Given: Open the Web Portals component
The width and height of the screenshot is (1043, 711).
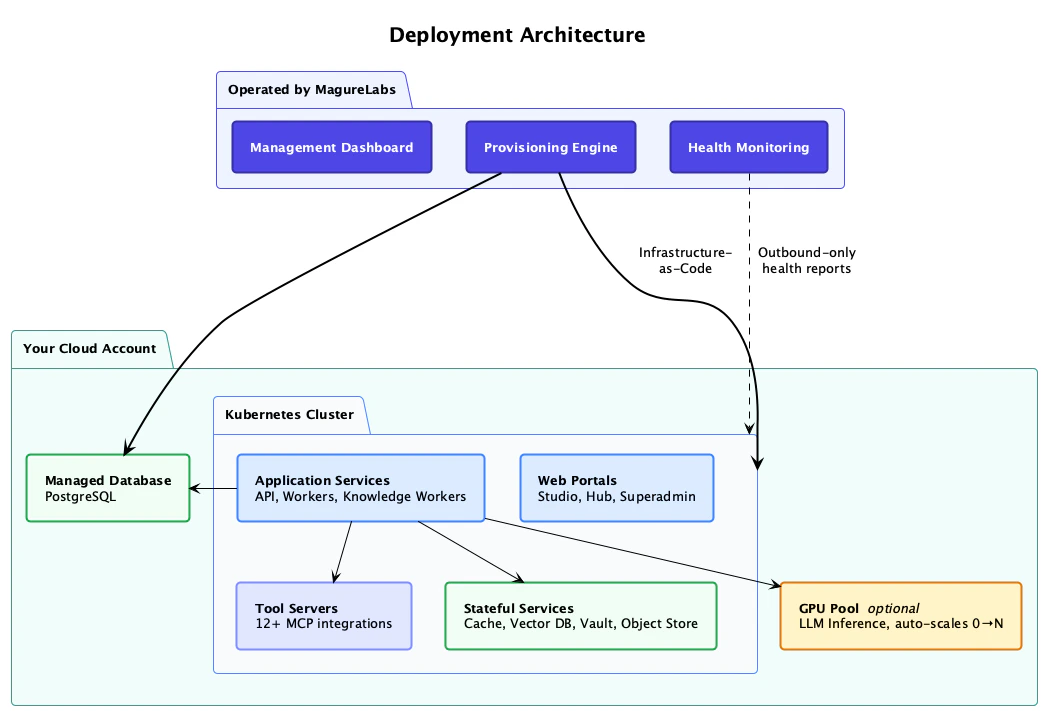Looking at the screenshot, I should click(x=616, y=488).
